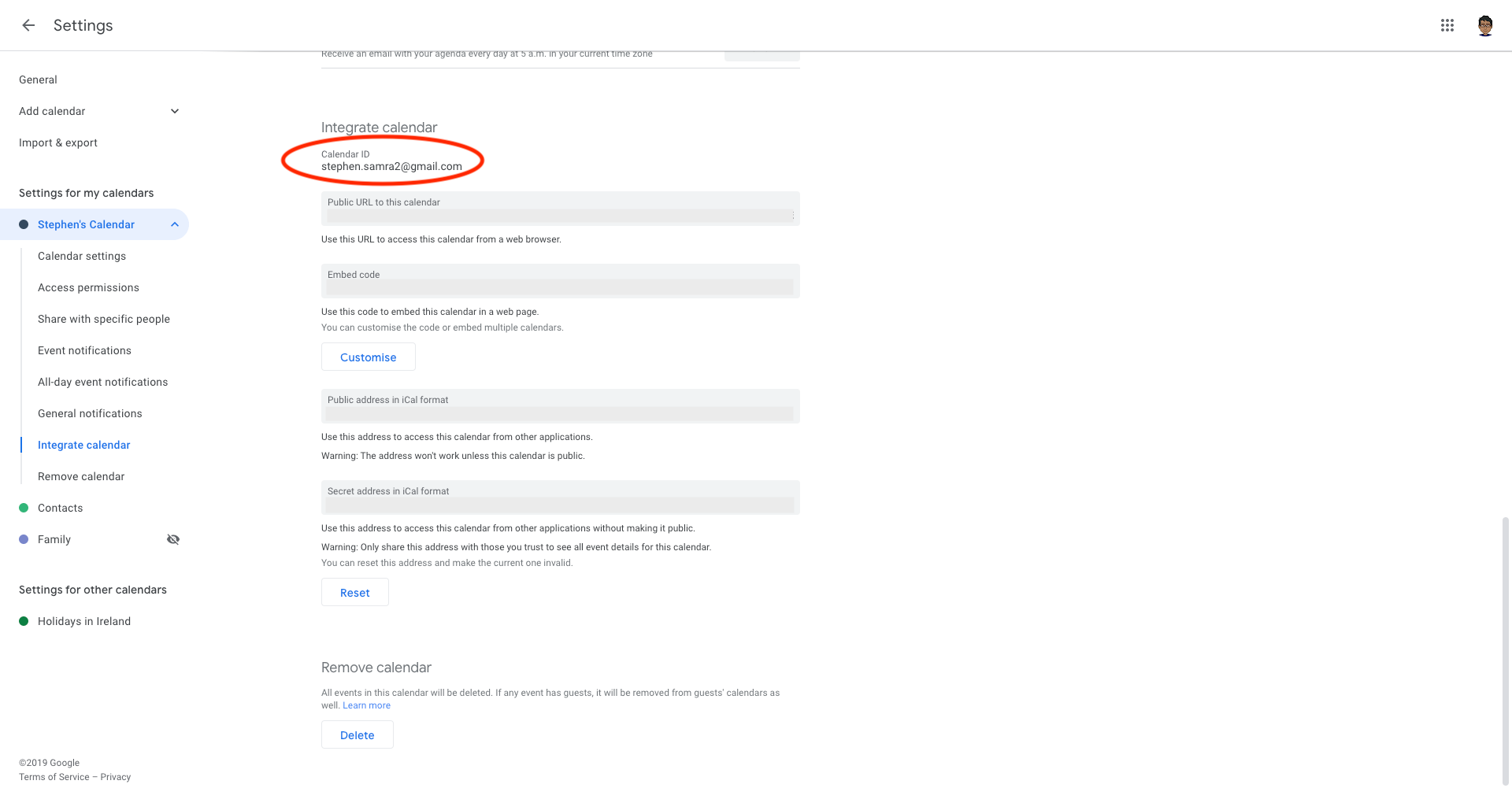Jump to Remove calendar in sidebar
Viewport: 1512px width, 788px height.
pos(81,476)
